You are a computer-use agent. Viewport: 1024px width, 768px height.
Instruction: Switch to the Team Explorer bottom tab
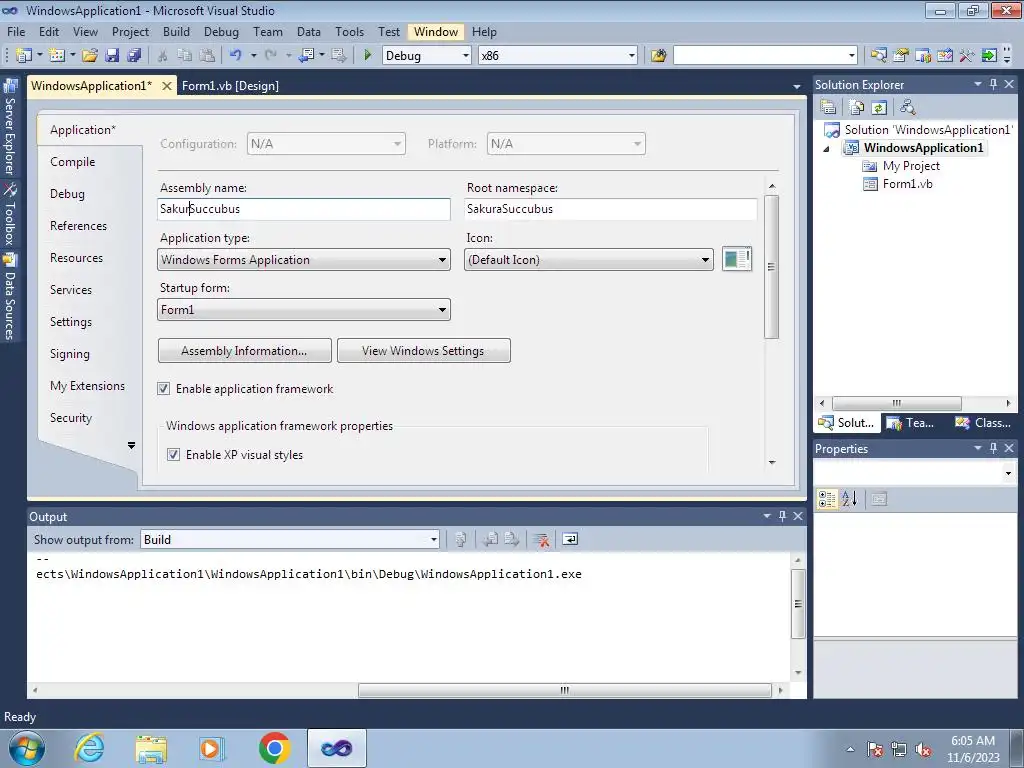click(912, 423)
